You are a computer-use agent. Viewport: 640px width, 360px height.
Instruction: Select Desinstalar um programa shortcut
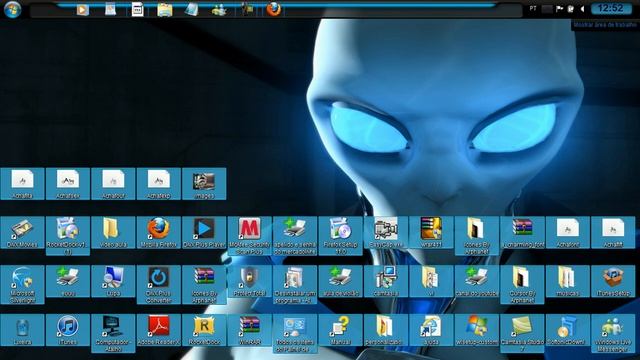pyautogui.click(x=295, y=284)
